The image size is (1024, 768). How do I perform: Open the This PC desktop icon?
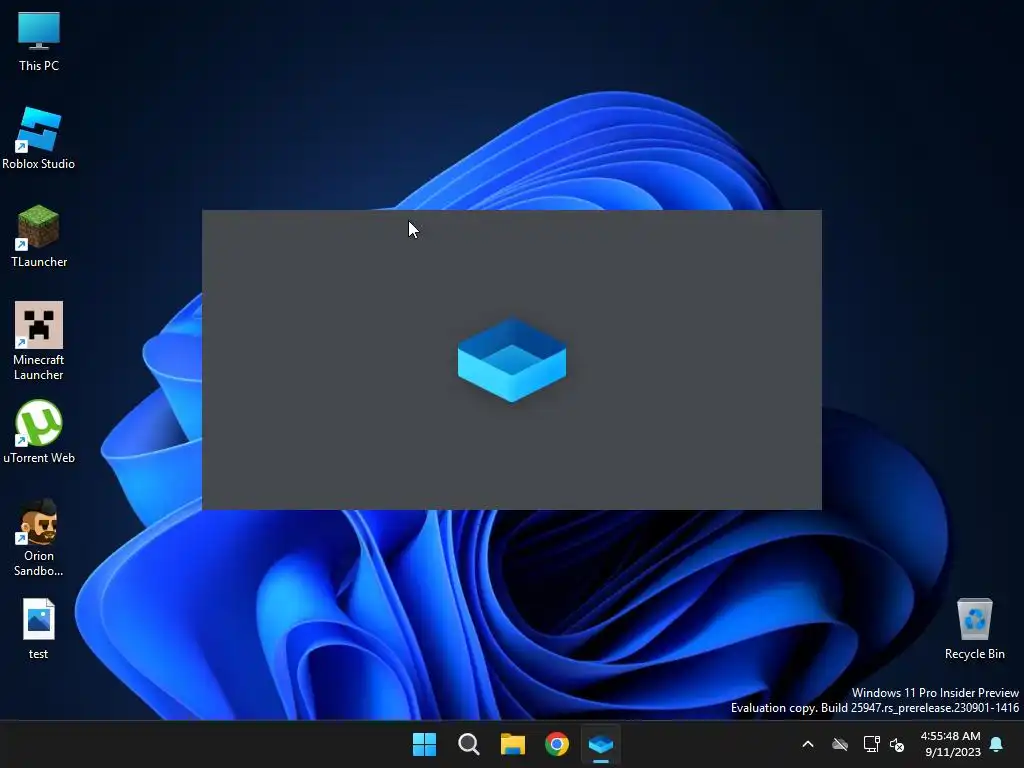coord(39,42)
